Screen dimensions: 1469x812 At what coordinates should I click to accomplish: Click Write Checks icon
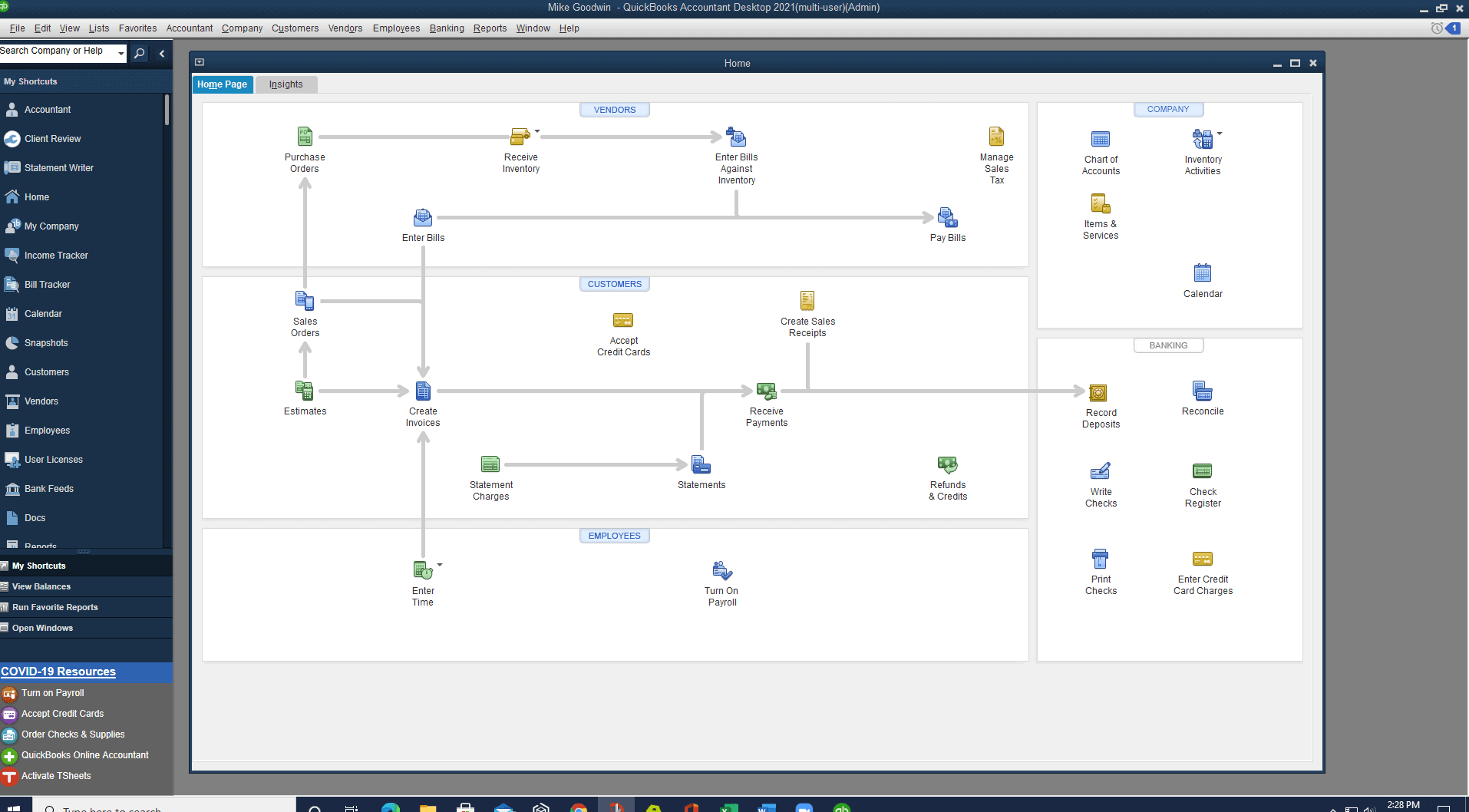tap(1101, 471)
